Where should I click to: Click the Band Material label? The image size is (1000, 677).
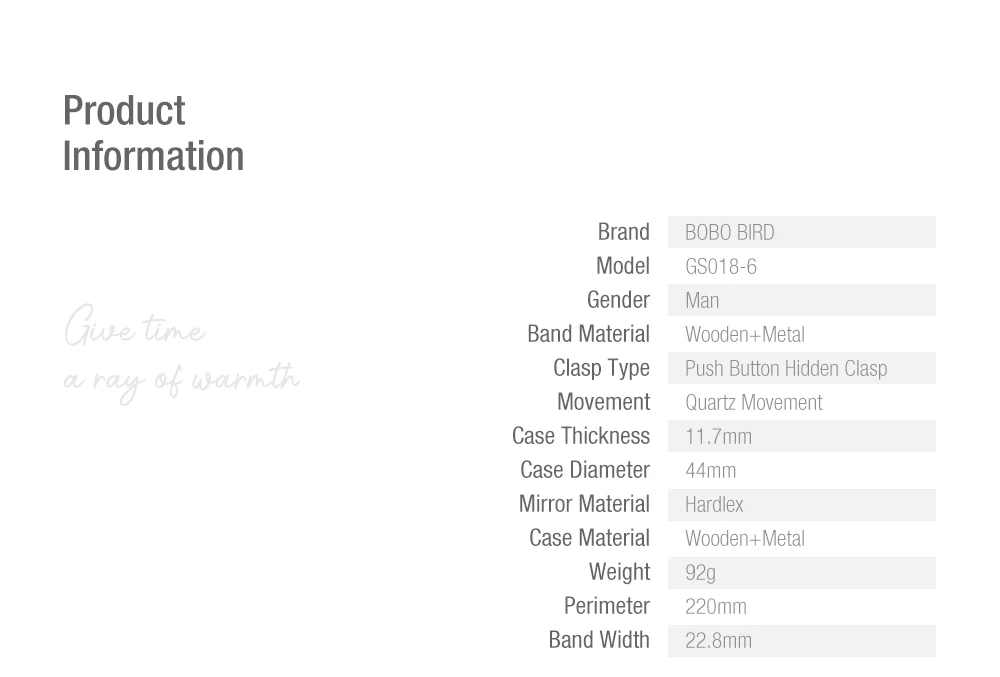588,334
